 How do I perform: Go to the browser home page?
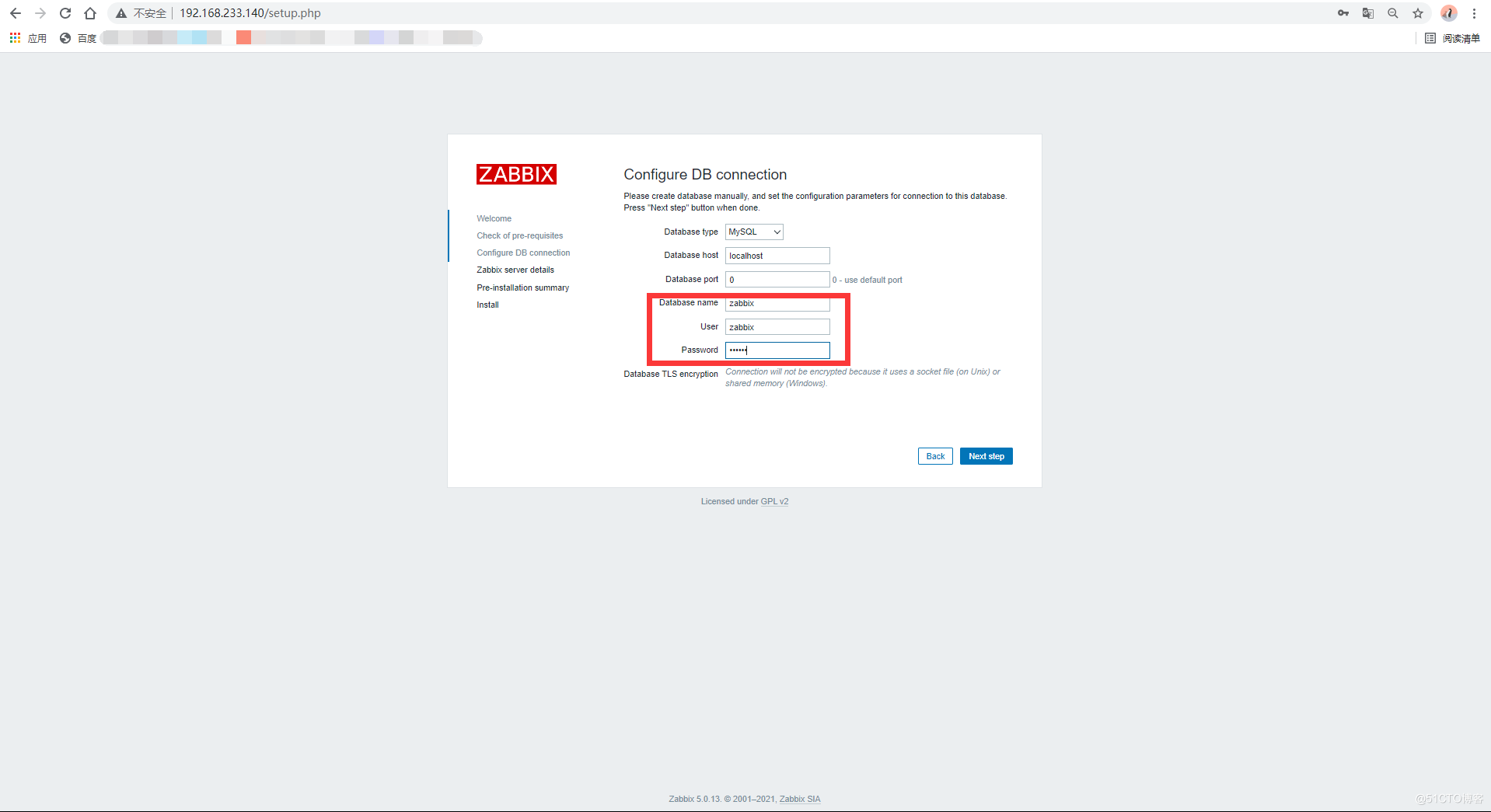click(x=90, y=13)
